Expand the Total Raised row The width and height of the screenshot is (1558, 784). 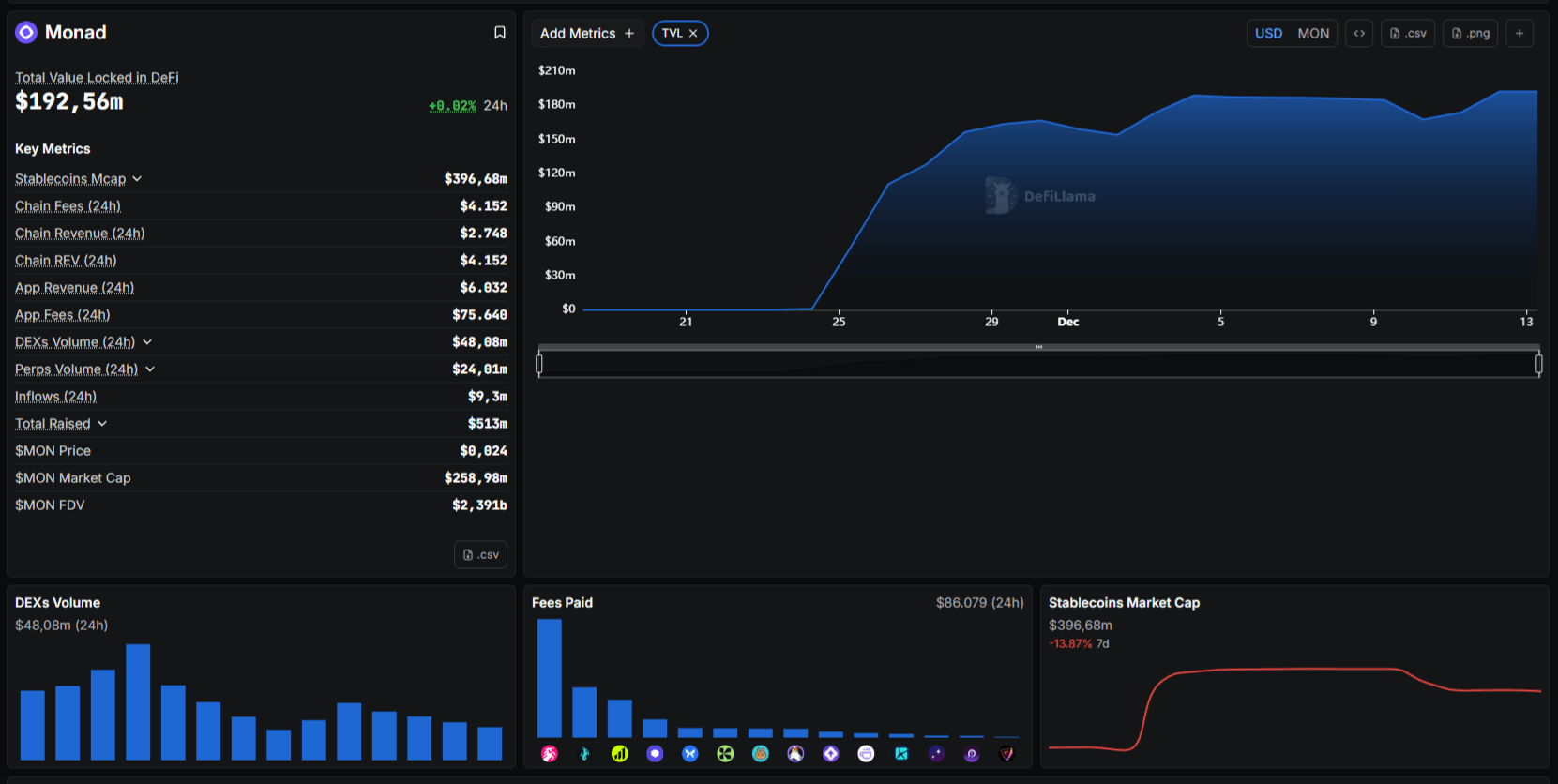[102, 424]
